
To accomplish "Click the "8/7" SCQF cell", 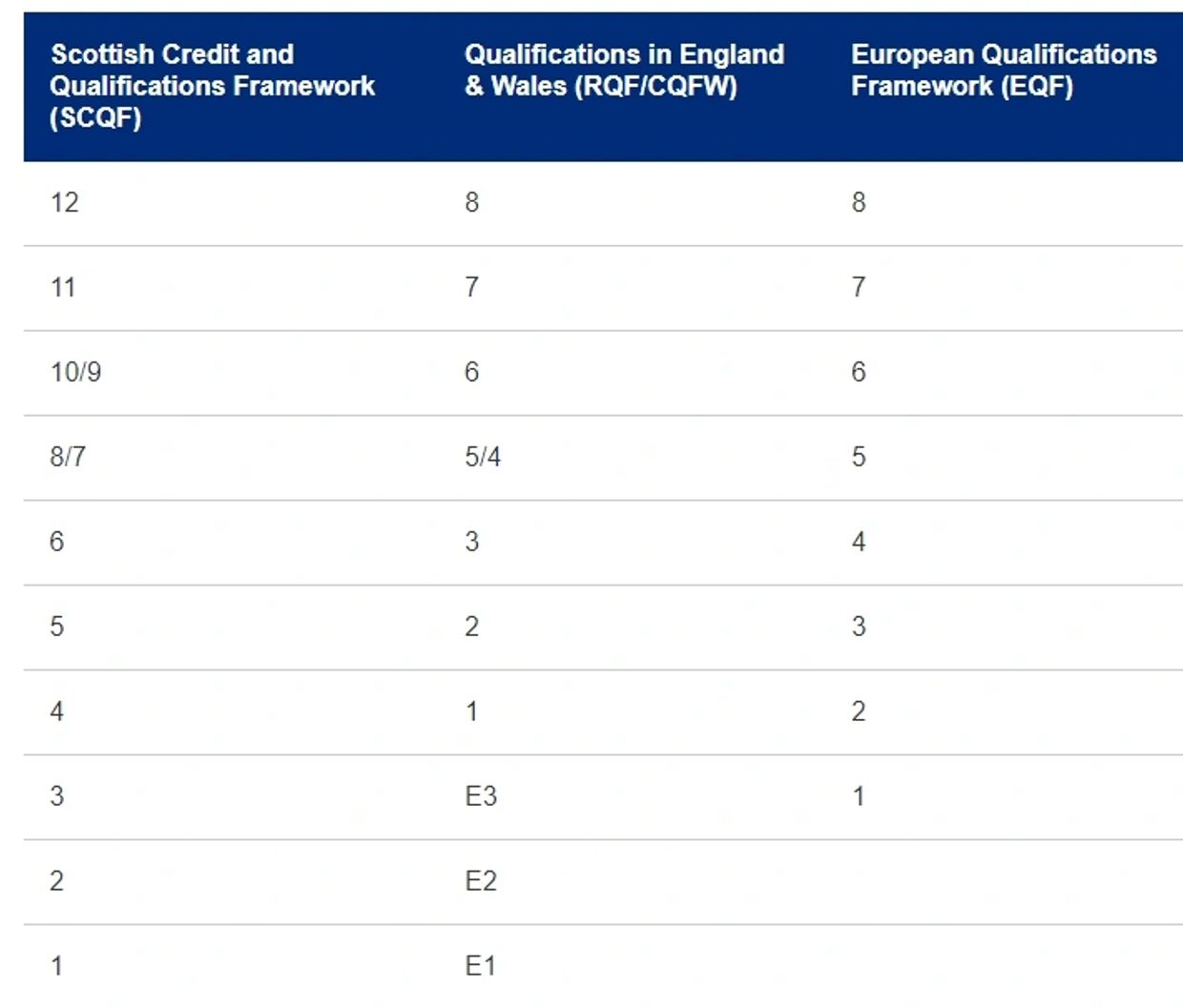I will (68, 457).
